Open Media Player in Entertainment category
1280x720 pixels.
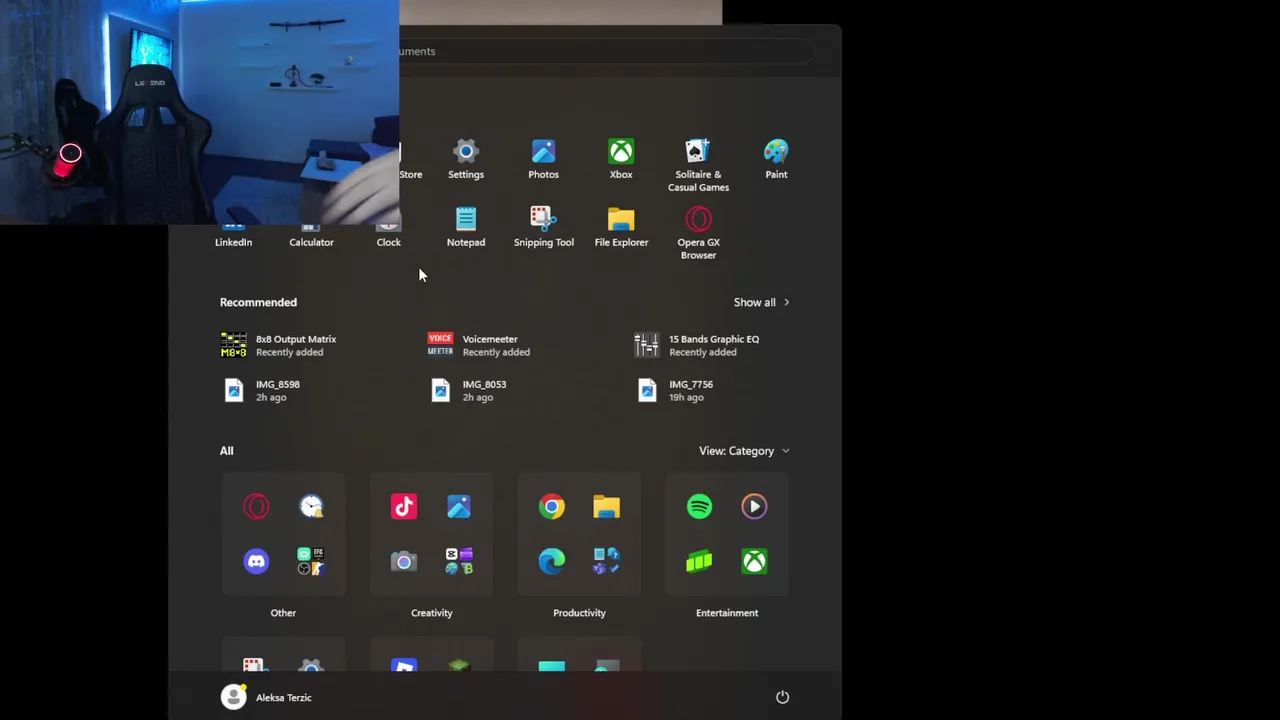(x=754, y=507)
